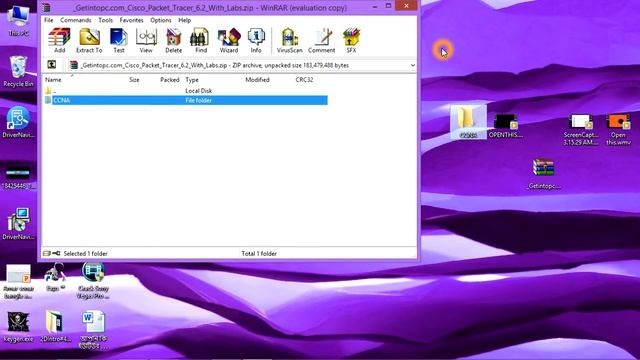Viewport: 640px width, 360px height.
Task: Open the Commands menu
Action: pos(76,20)
